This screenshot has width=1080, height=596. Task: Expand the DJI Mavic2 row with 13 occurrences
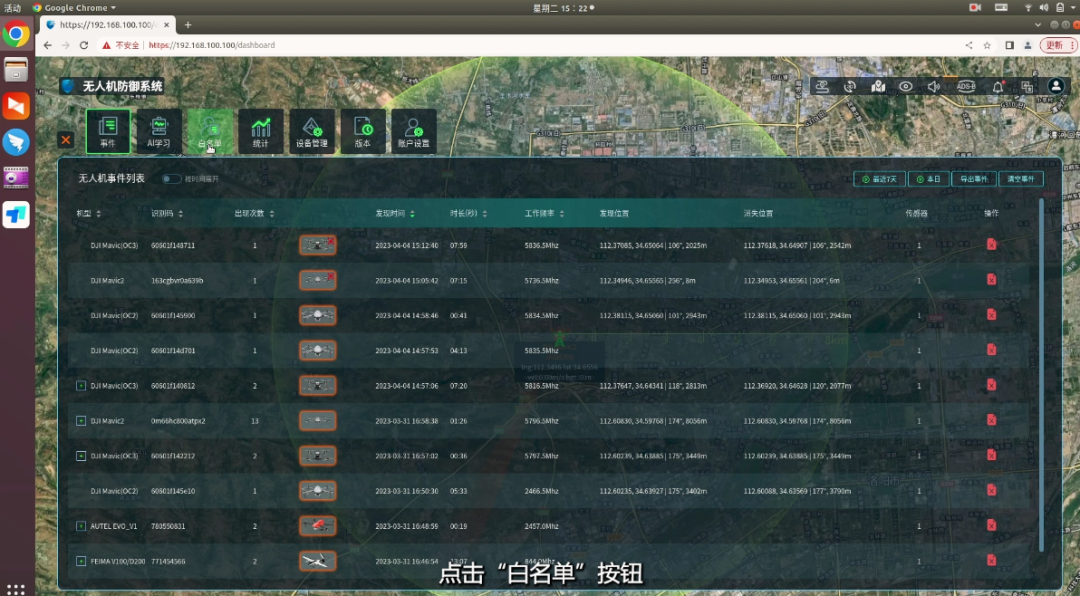81,421
